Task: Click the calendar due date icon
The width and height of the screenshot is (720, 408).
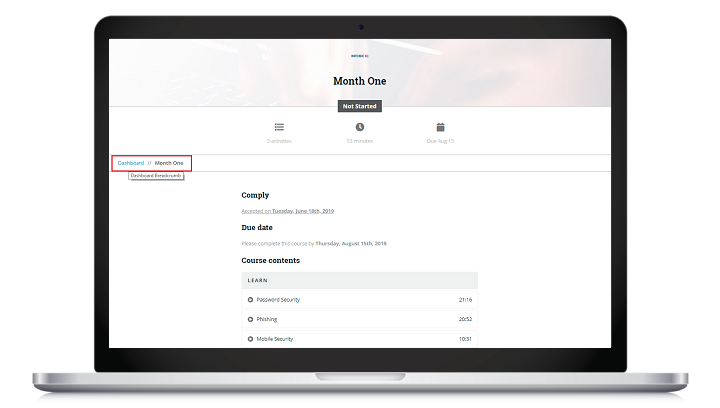Action: pyautogui.click(x=440, y=127)
